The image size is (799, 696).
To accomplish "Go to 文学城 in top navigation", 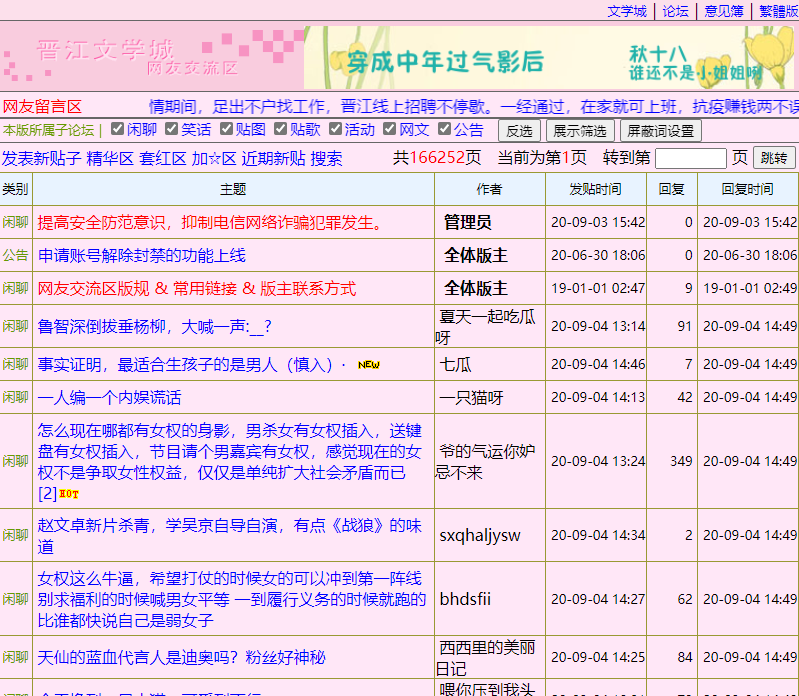I will [627, 11].
